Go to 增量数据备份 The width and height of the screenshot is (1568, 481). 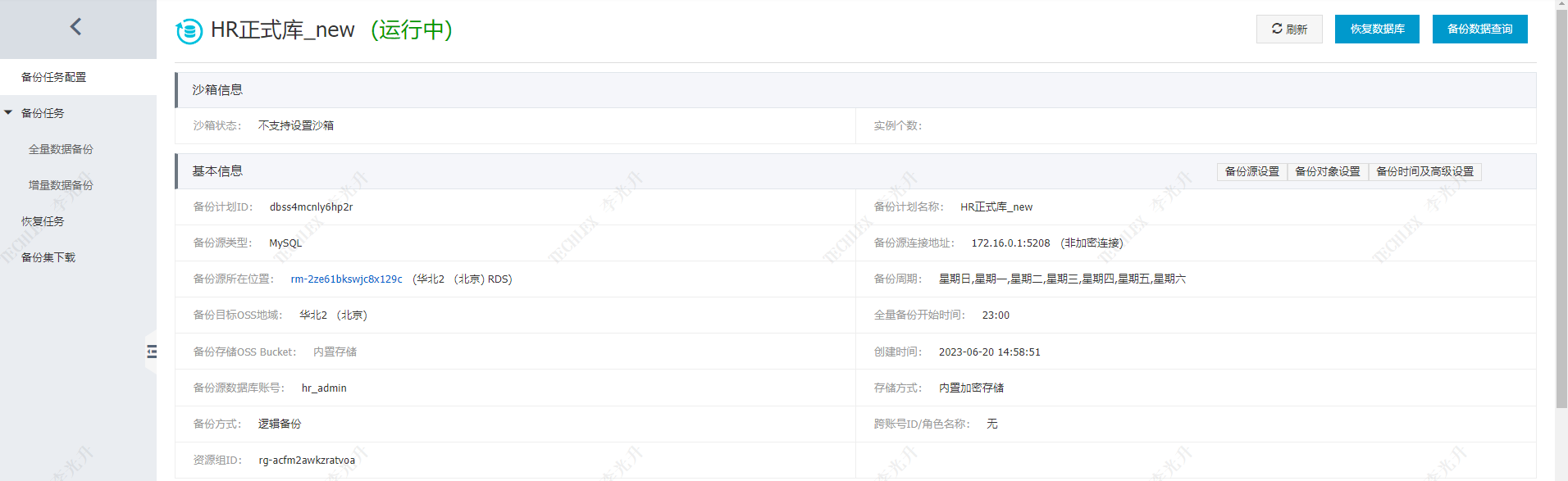point(61,185)
